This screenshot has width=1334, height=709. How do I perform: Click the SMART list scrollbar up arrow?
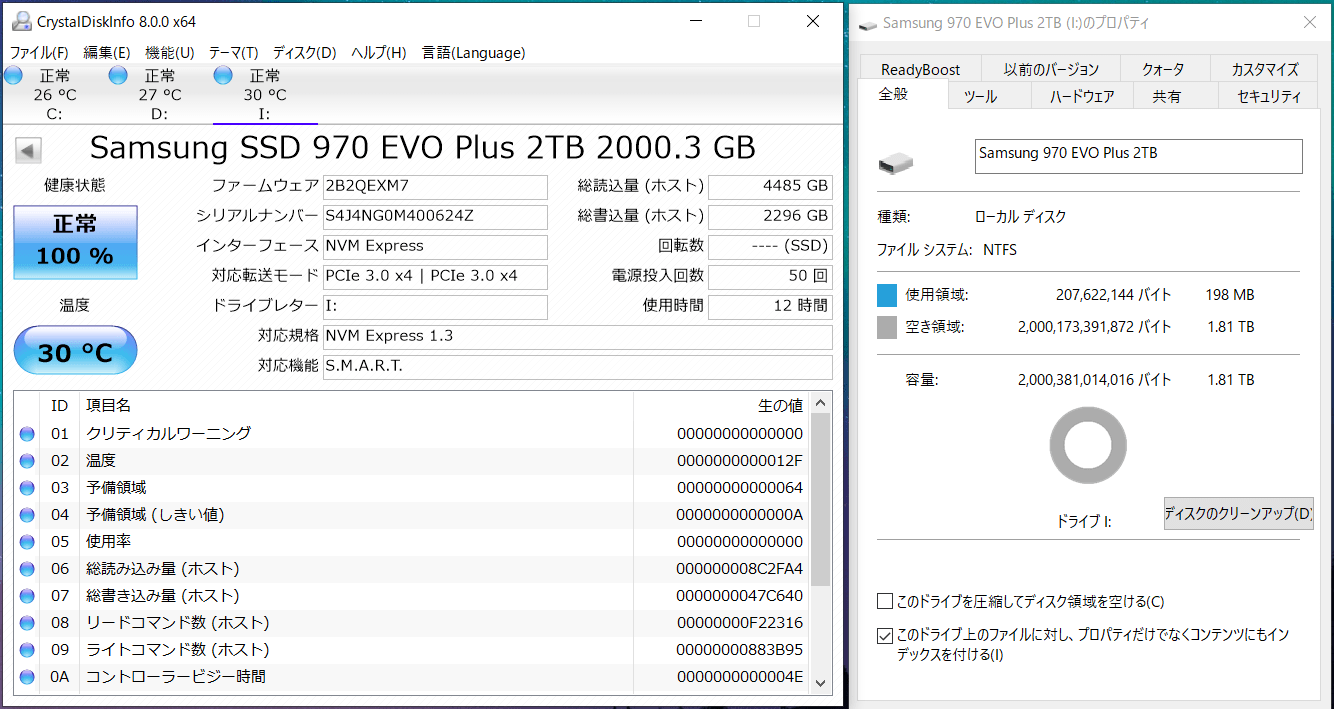821,404
